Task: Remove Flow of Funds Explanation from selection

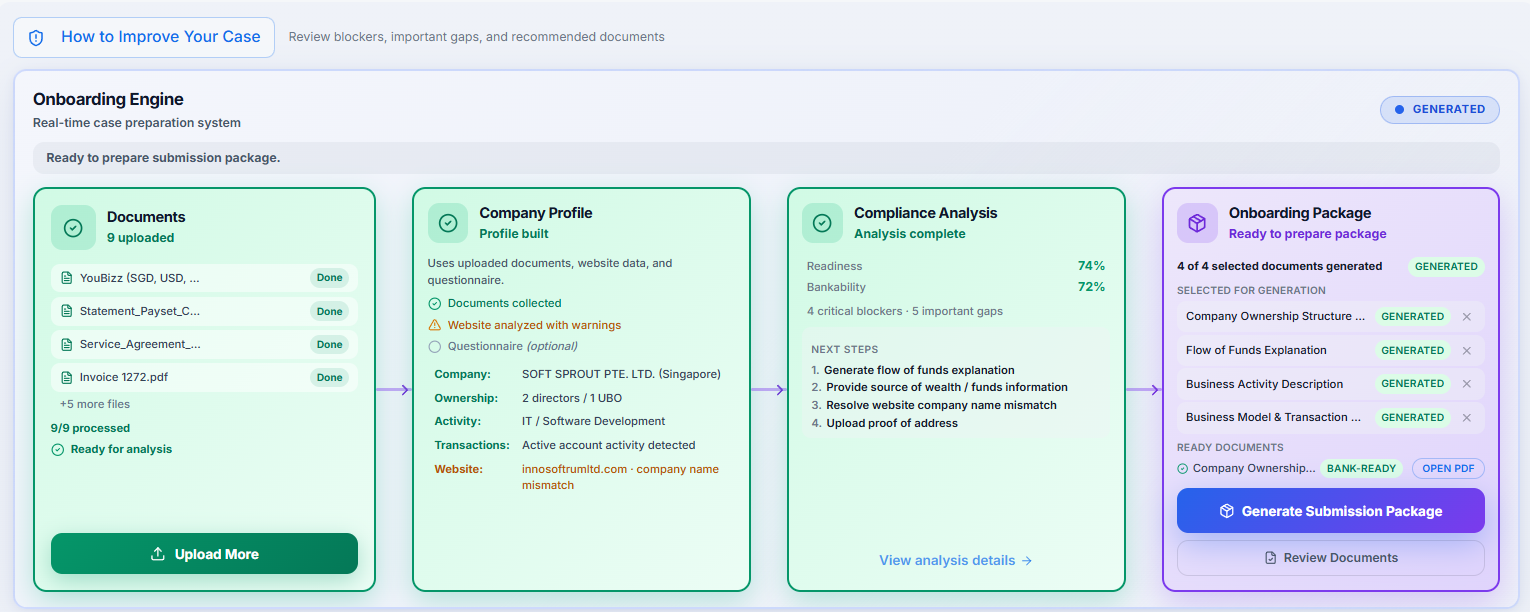Action: [x=1467, y=351]
